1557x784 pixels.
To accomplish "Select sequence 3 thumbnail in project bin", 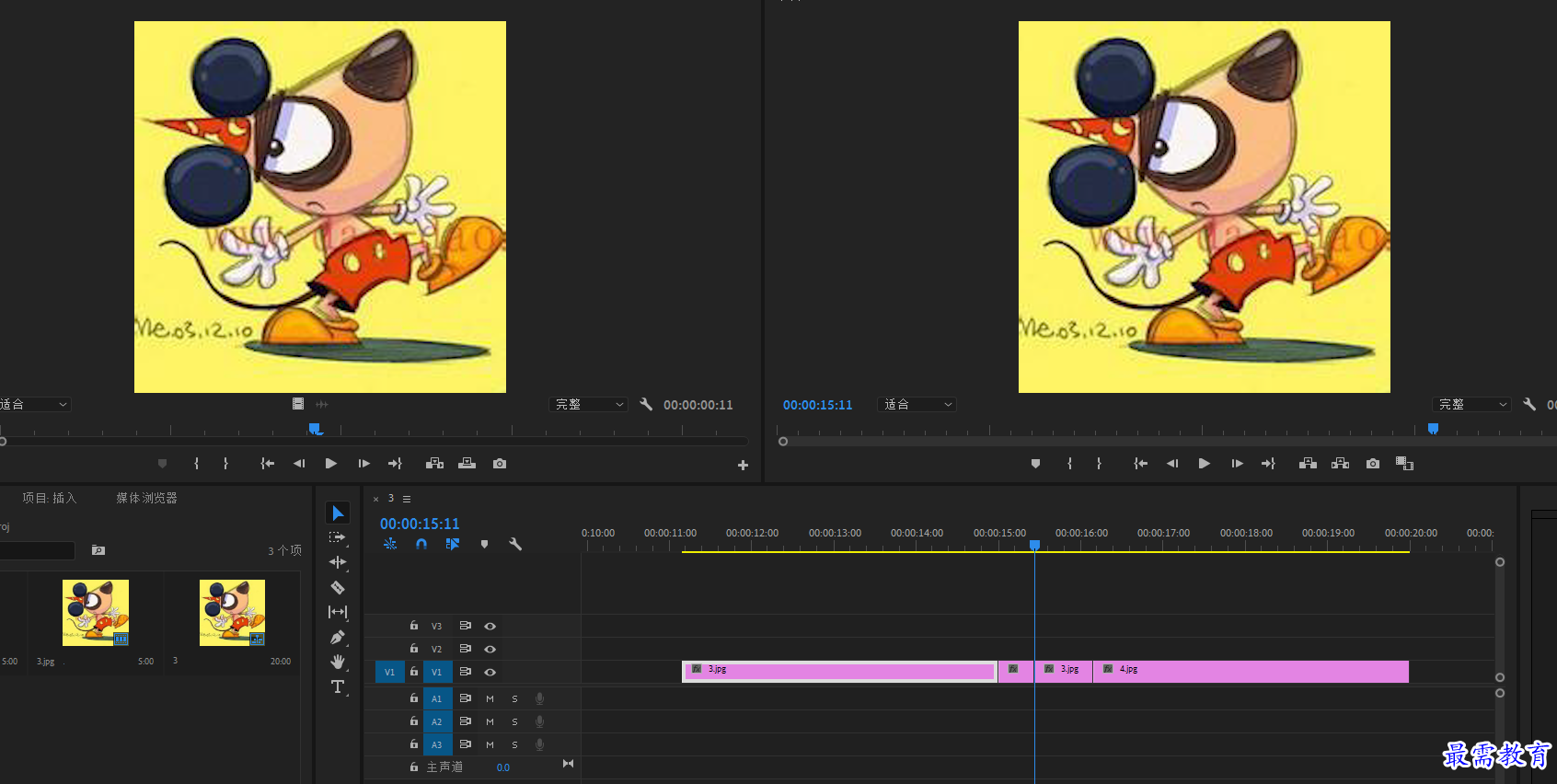I will (232, 613).
